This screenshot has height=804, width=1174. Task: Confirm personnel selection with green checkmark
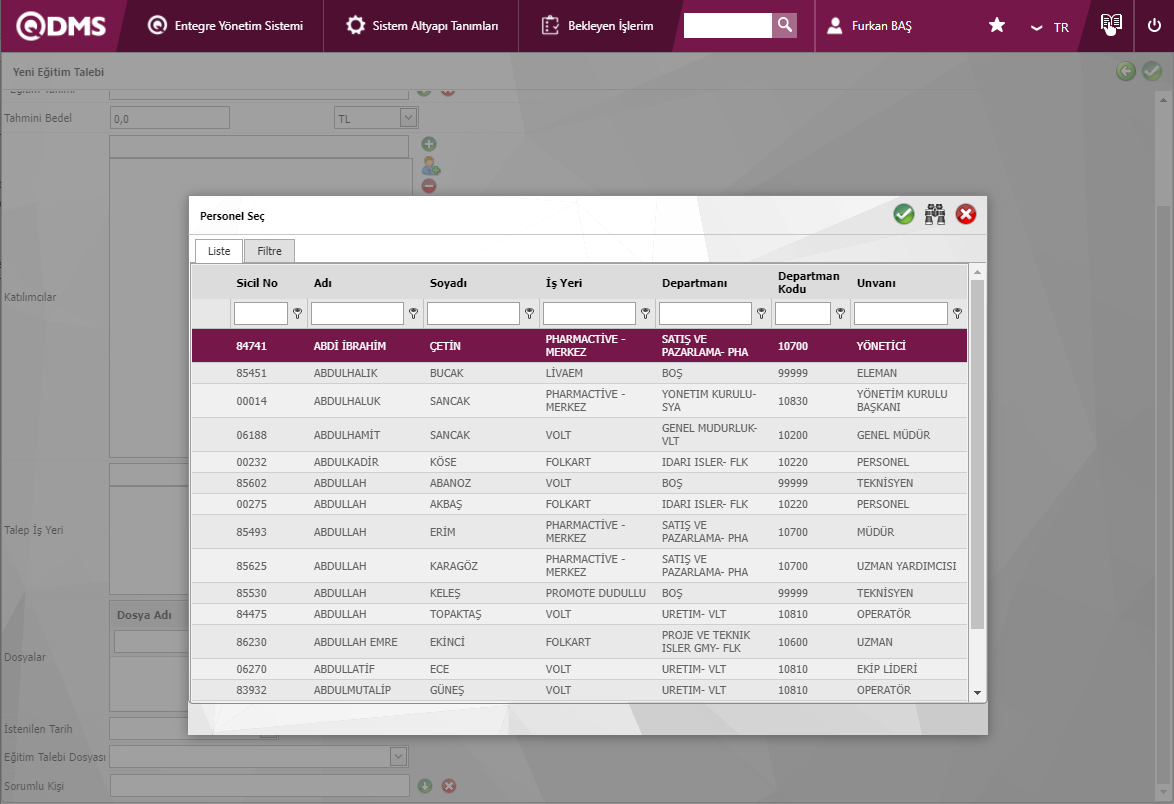coord(904,214)
